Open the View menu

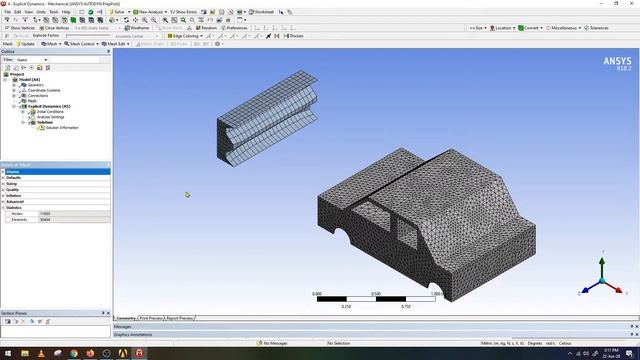click(29, 12)
